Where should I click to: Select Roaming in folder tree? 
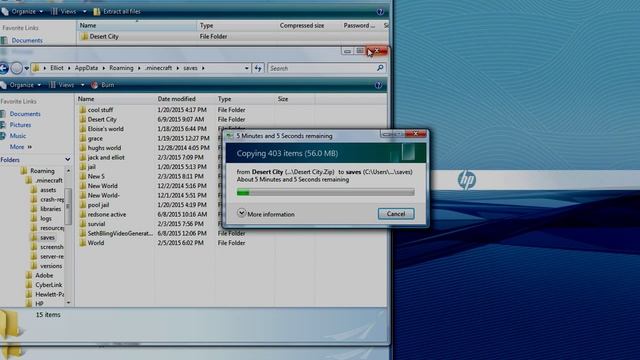pyautogui.click(x=42, y=171)
